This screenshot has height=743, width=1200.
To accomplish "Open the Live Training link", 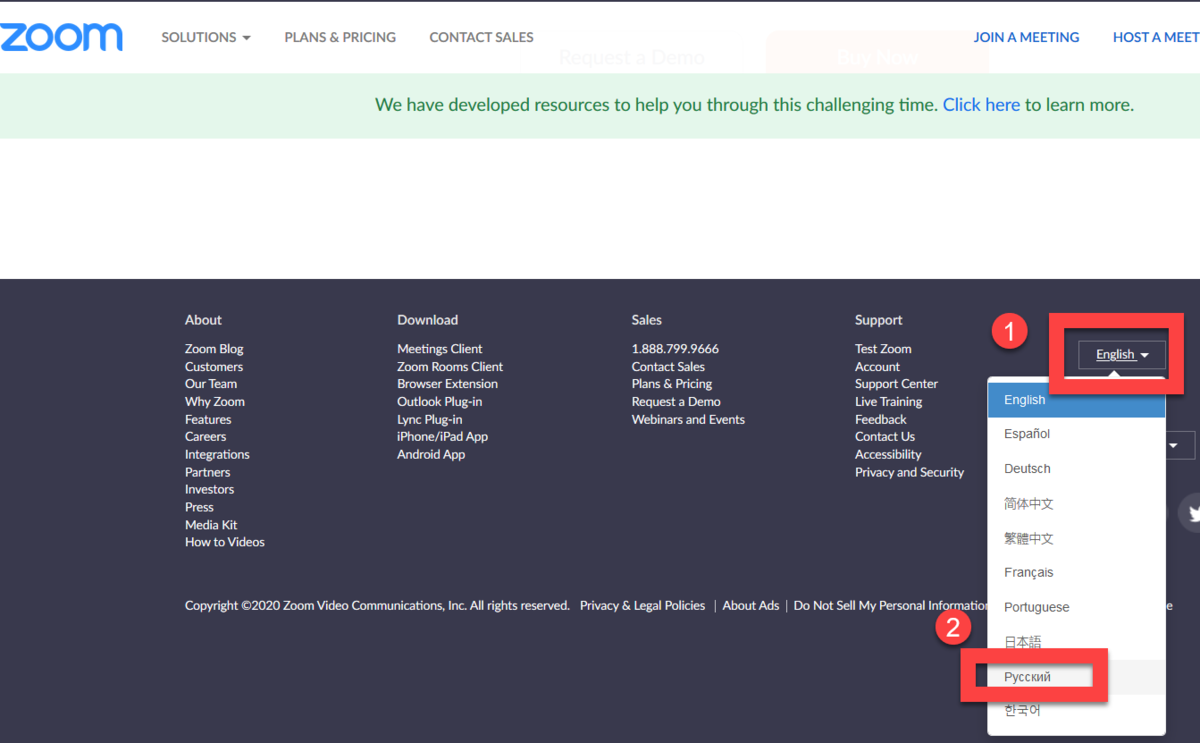I will (x=888, y=402).
